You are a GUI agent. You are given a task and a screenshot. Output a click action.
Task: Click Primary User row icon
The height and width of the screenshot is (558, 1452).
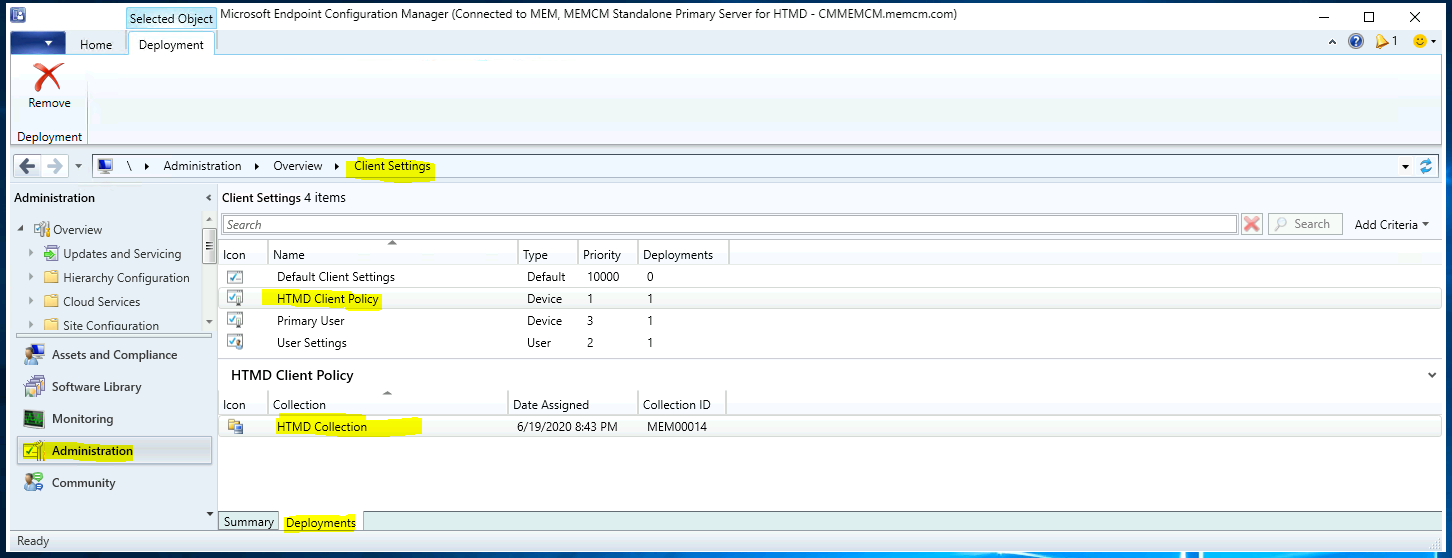click(x=235, y=320)
